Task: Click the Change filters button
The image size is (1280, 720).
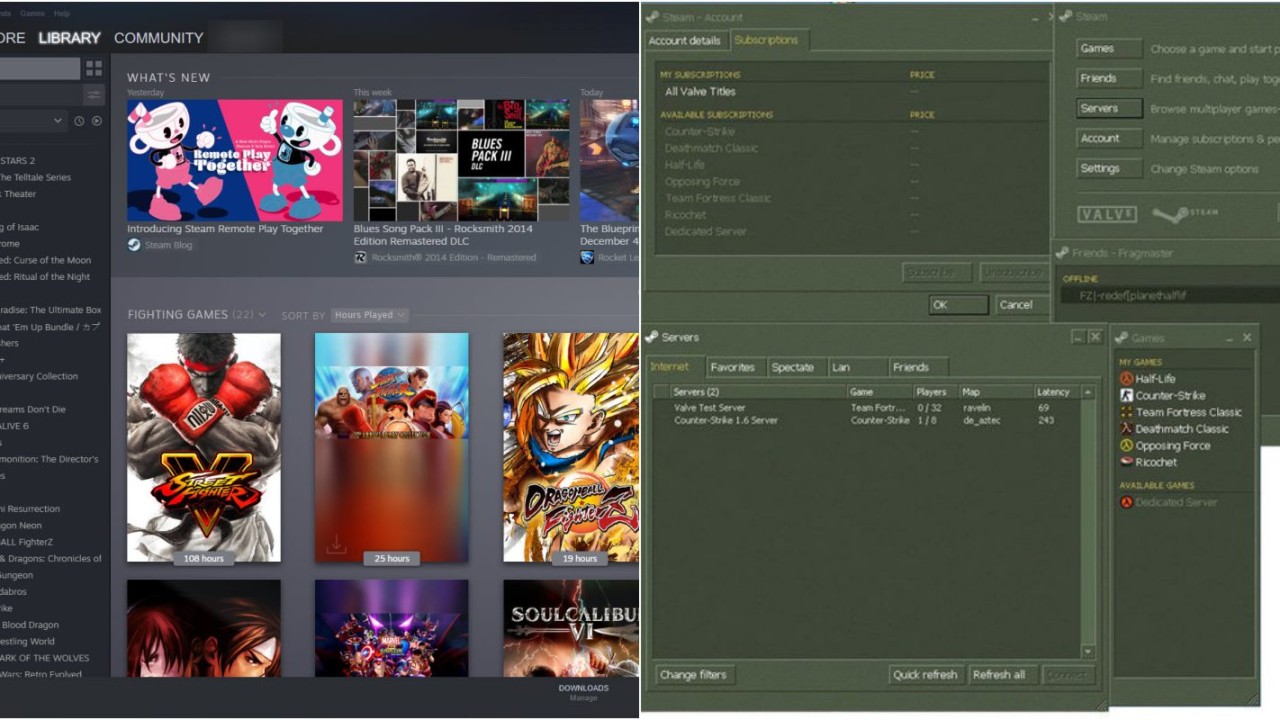Action: 693,675
